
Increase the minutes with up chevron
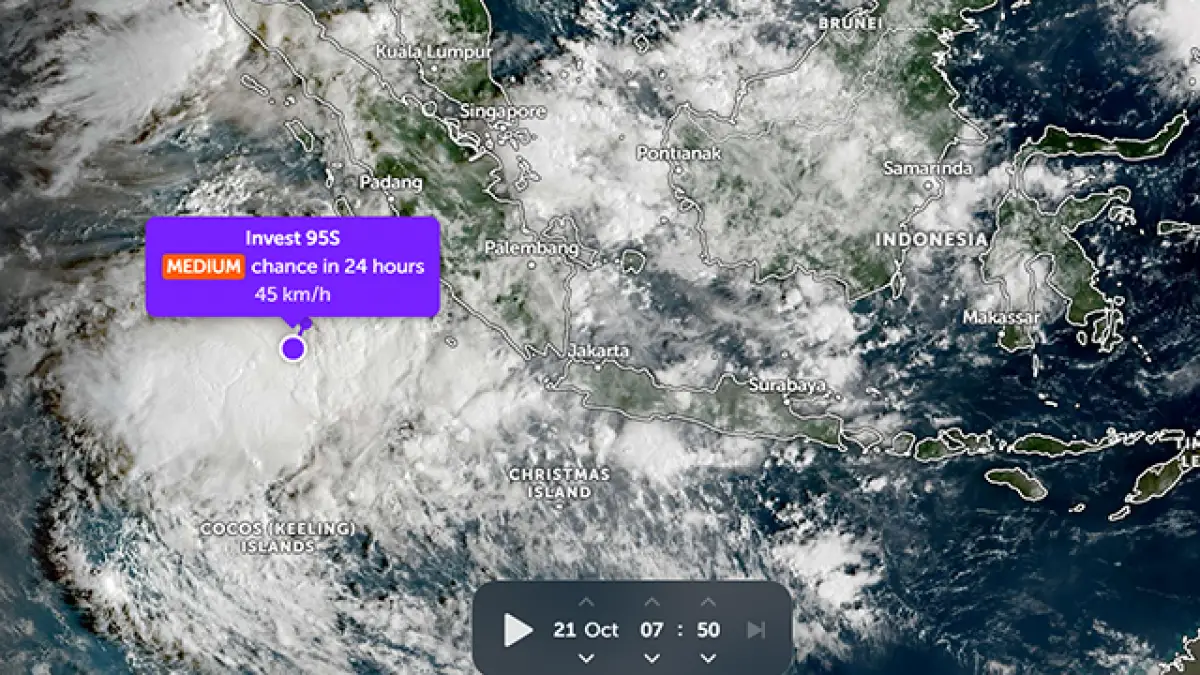tap(708, 602)
